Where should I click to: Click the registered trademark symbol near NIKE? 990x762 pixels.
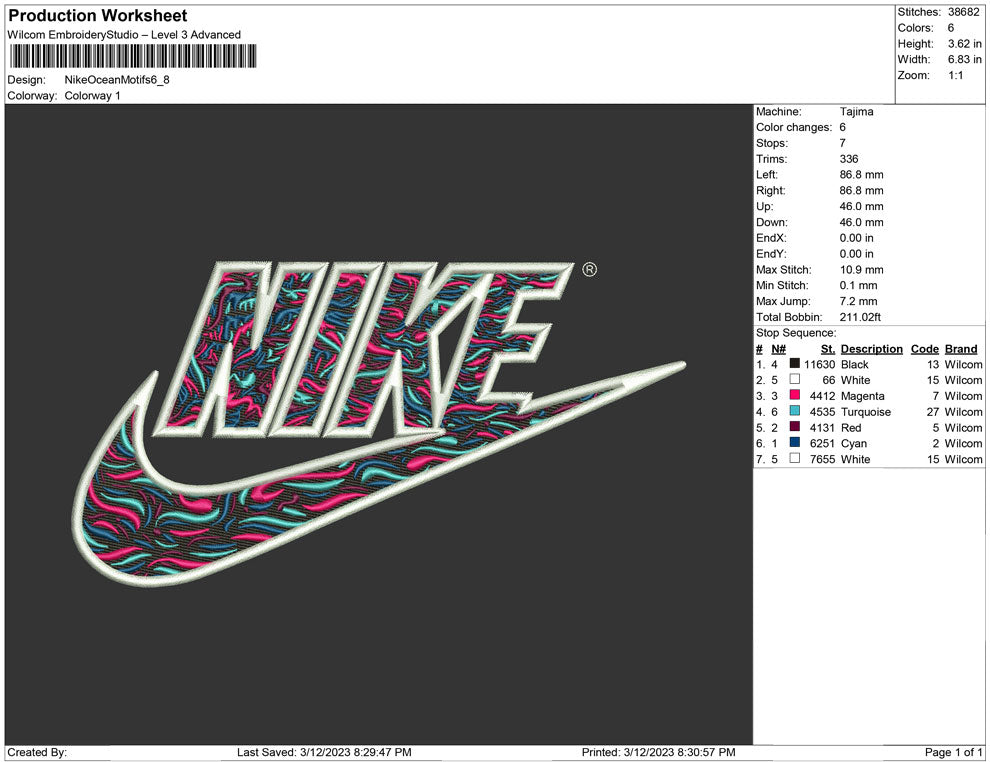coord(589,270)
